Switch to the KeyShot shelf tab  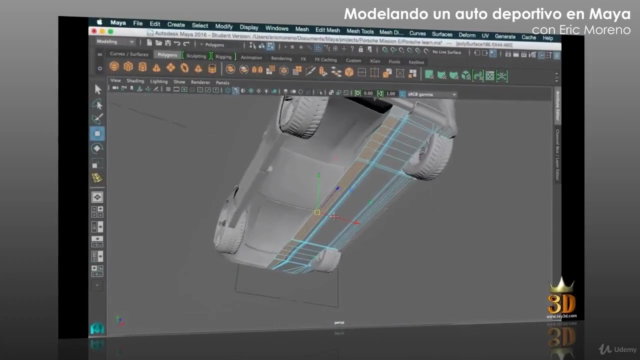(416, 62)
